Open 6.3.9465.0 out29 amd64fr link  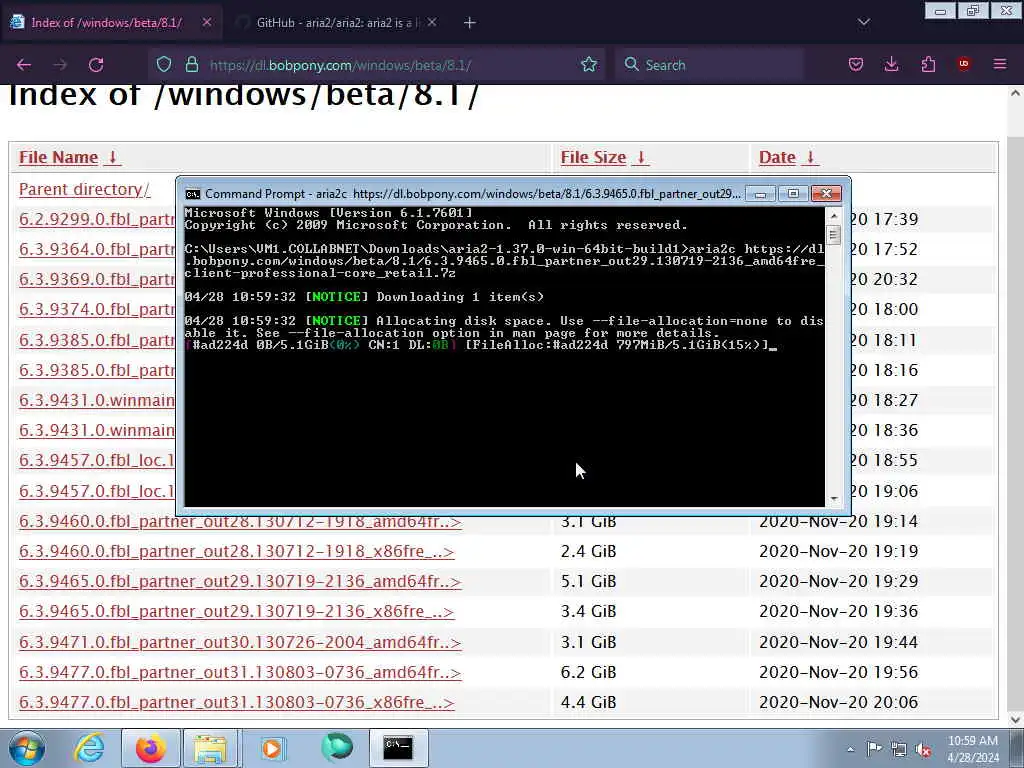(x=240, y=581)
